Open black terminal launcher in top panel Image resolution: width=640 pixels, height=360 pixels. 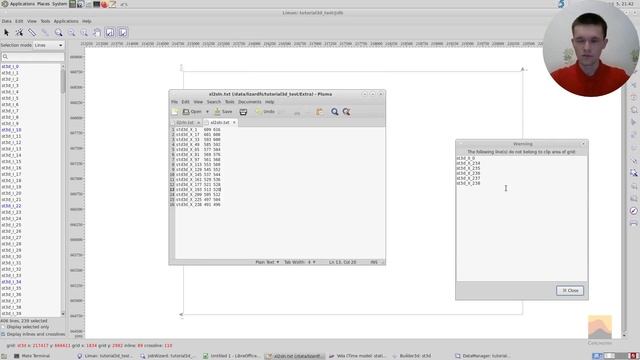[96, 4]
